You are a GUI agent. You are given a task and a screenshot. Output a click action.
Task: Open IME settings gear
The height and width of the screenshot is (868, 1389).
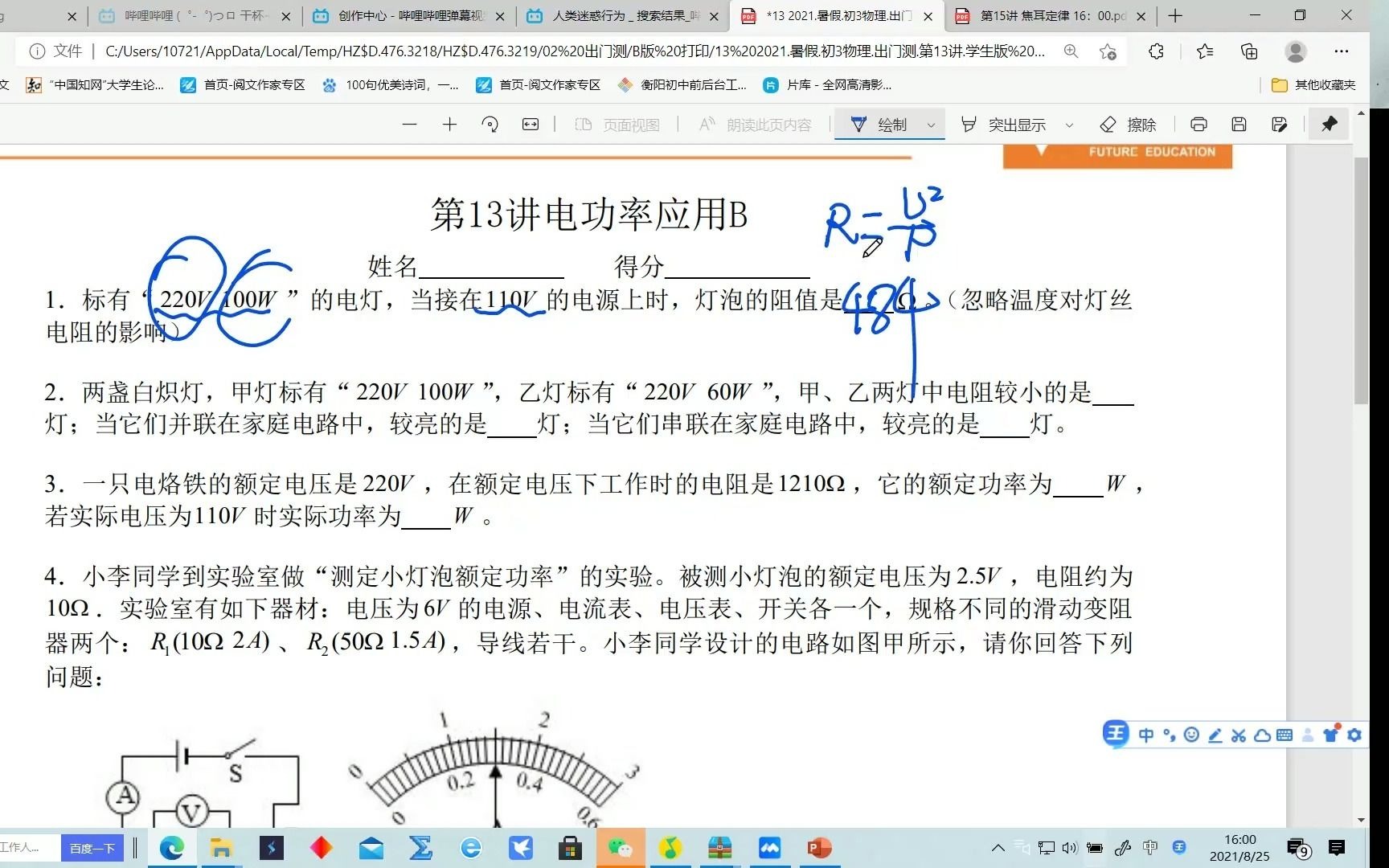[1354, 735]
